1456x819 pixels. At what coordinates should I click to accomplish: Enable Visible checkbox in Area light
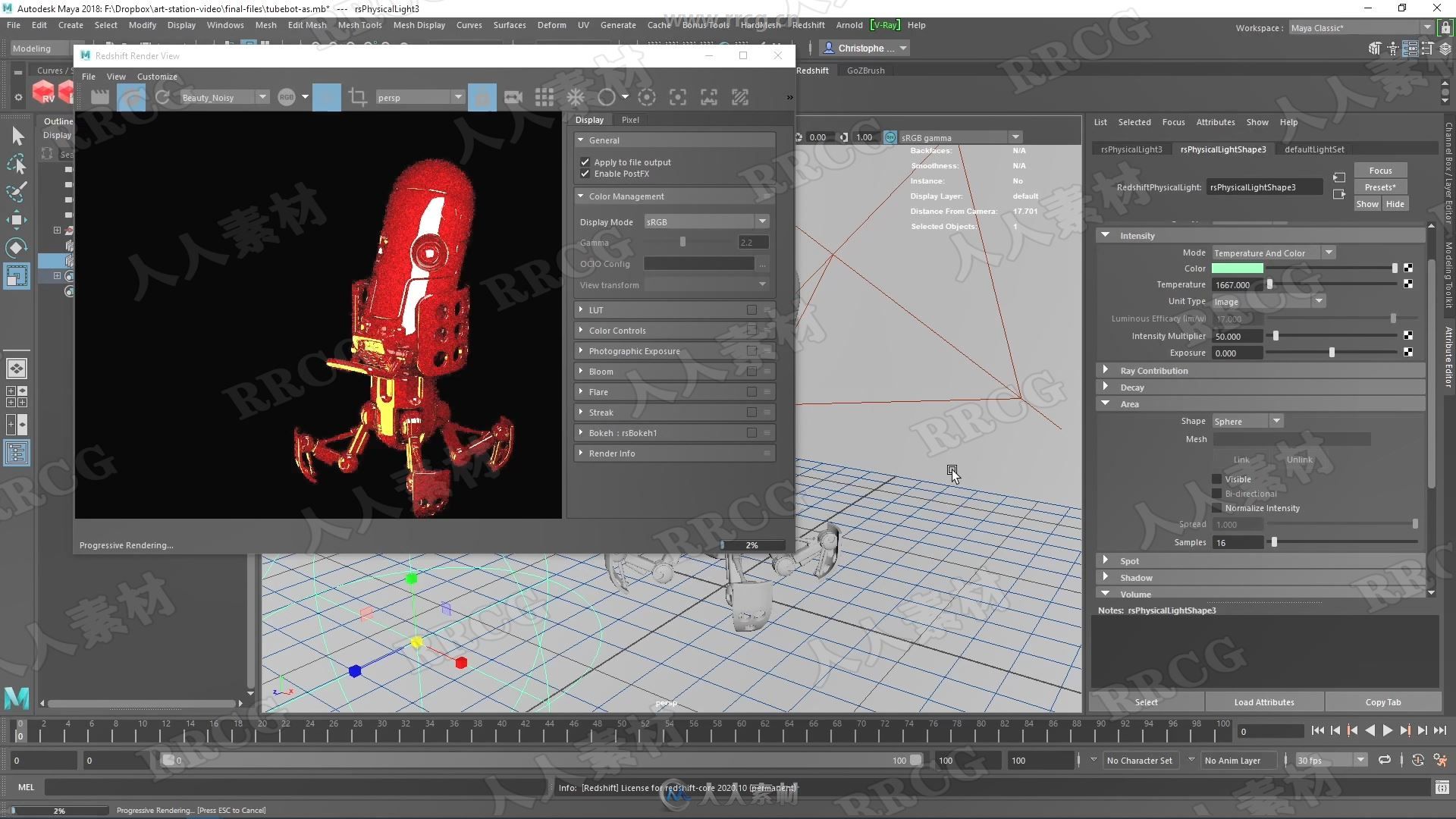pos(1218,478)
